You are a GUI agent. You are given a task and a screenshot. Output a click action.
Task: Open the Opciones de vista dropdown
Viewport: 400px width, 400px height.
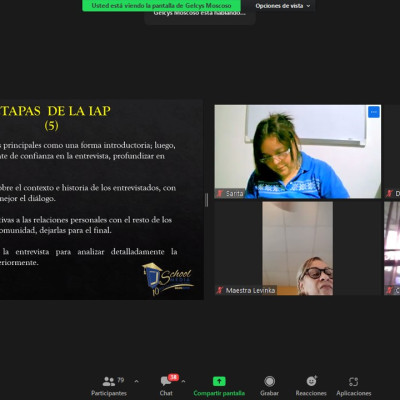(x=283, y=6)
